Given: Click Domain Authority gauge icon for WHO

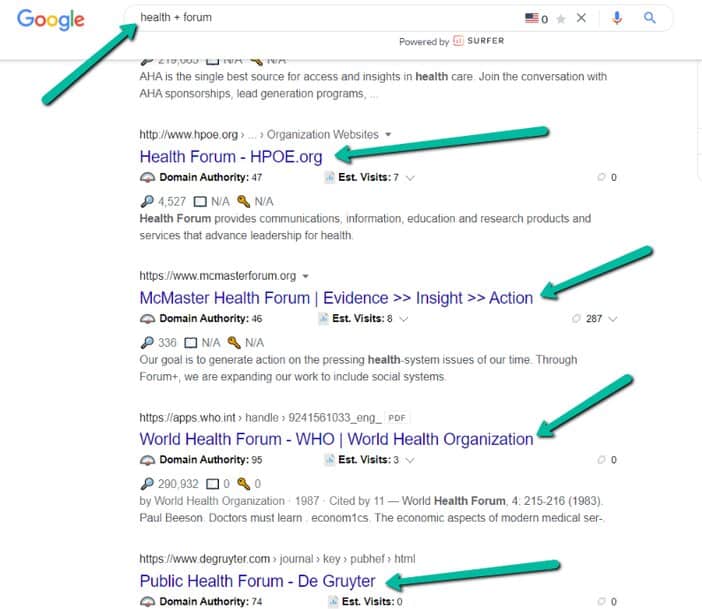Looking at the screenshot, I should 147,460.
